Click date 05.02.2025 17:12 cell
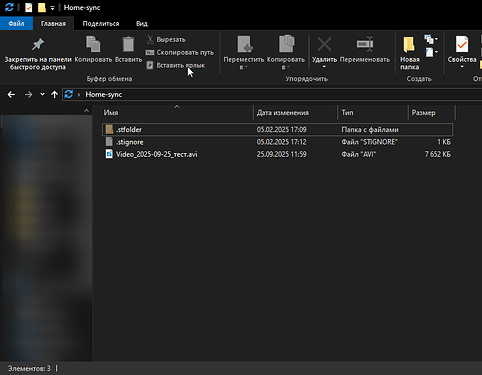The width and height of the screenshot is (482, 375). click(282, 142)
